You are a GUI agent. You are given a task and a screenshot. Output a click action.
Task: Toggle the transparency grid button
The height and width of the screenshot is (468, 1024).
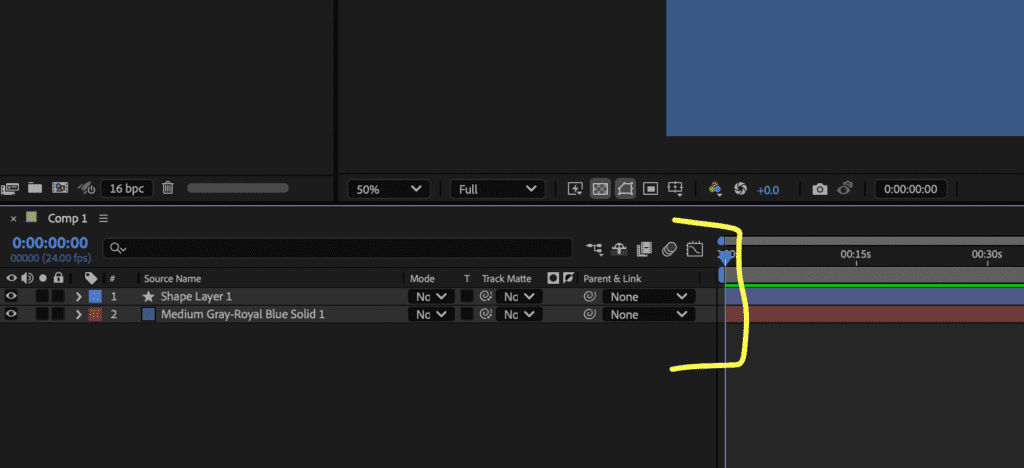tap(600, 188)
